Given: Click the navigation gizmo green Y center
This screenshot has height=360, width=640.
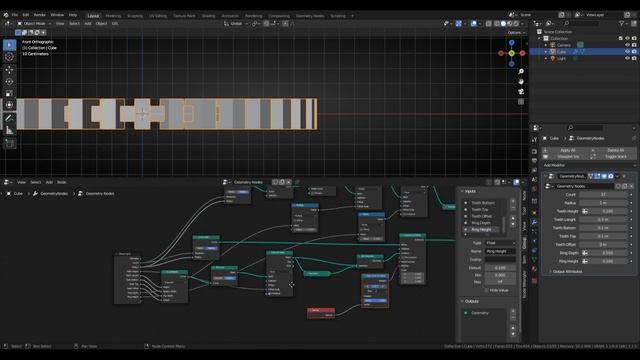Looking at the screenshot, I should (x=511, y=53).
